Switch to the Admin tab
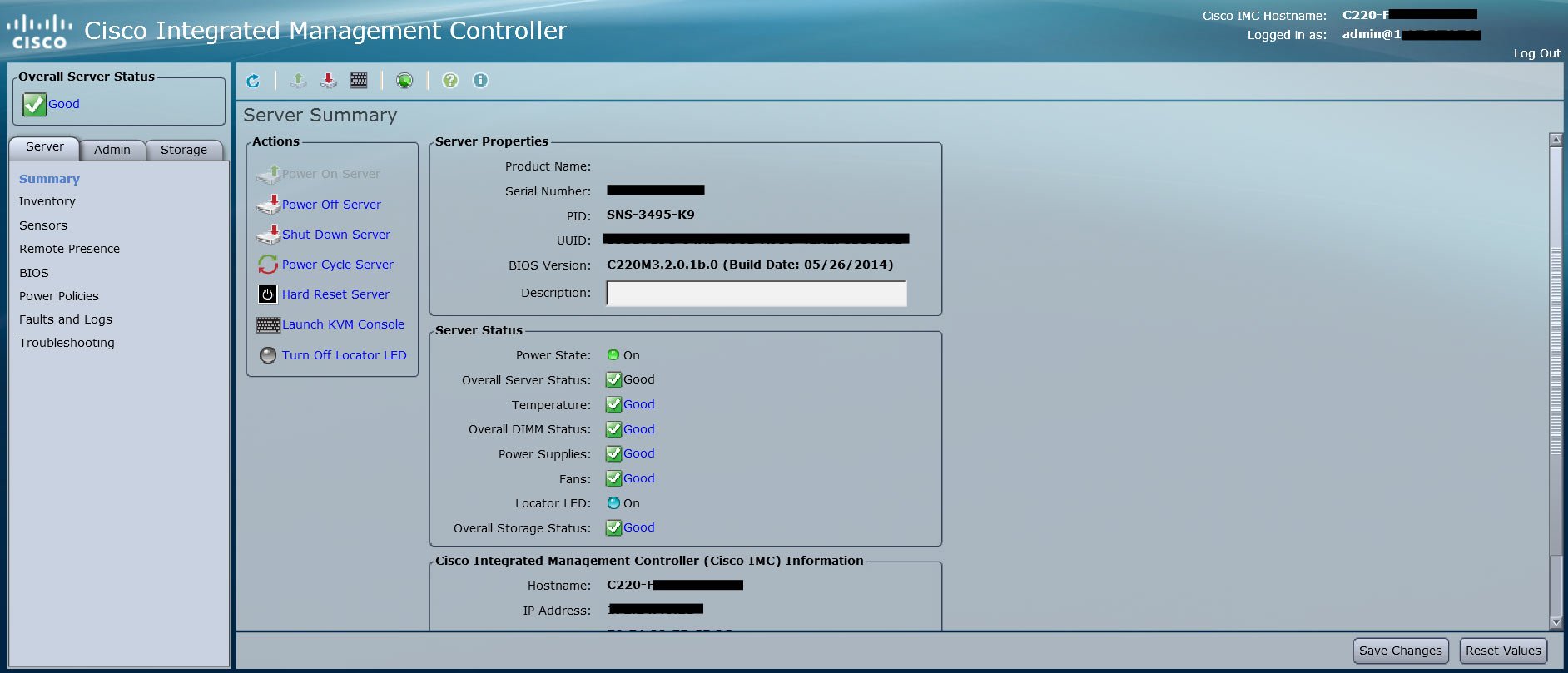 (x=112, y=150)
